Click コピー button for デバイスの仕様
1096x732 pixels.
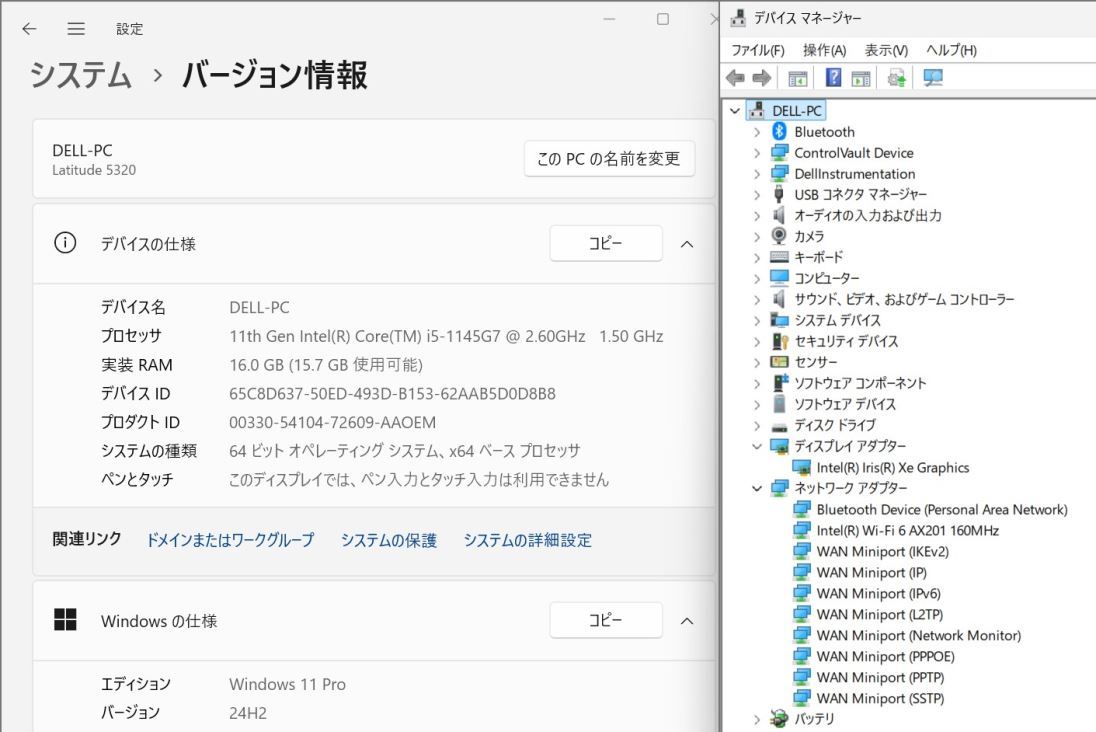coord(605,244)
